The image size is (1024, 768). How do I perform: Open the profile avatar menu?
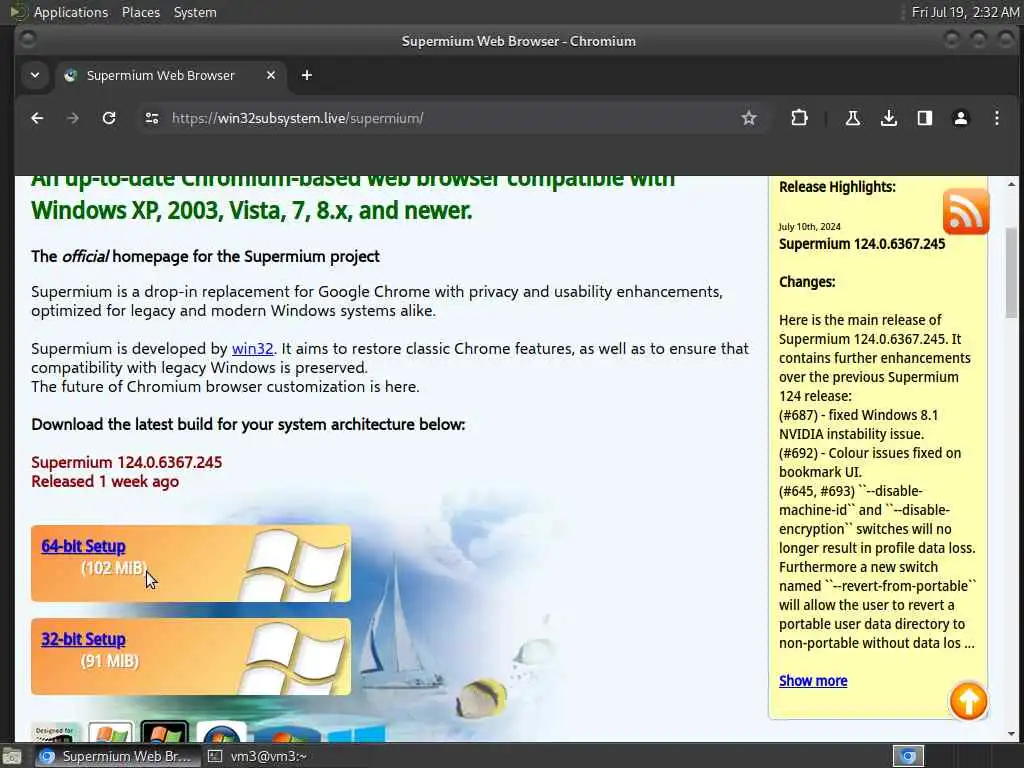[x=960, y=118]
